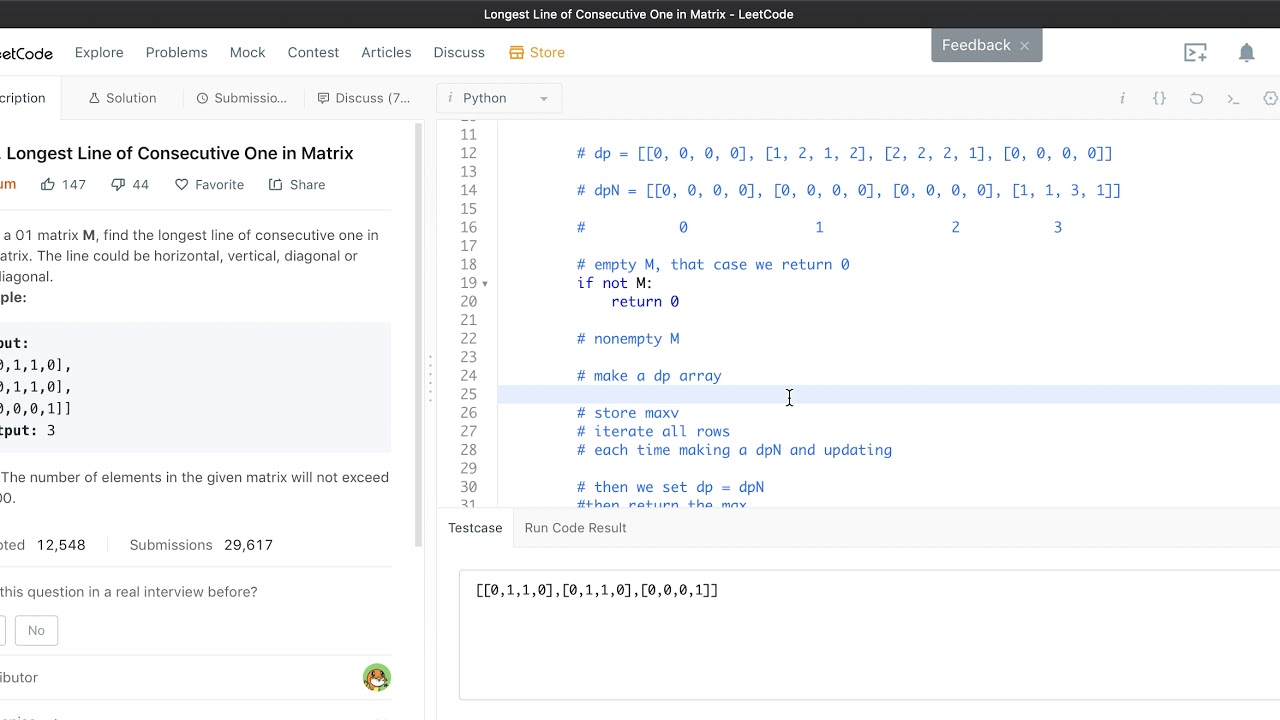Select the Run Code Result tab
The width and height of the screenshot is (1280, 720).
[x=575, y=528]
